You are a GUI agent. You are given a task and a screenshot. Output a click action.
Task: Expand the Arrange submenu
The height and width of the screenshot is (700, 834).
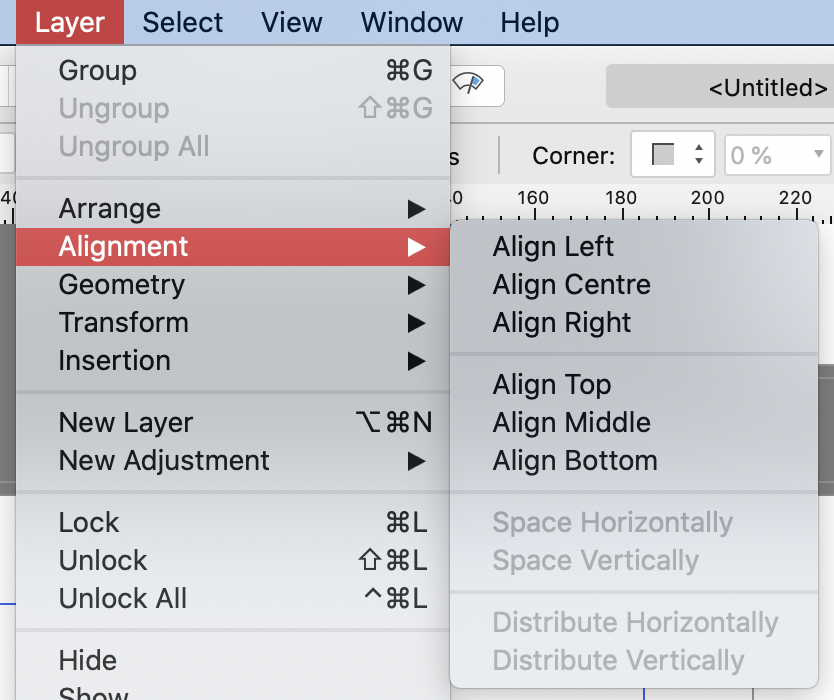coord(110,208)
